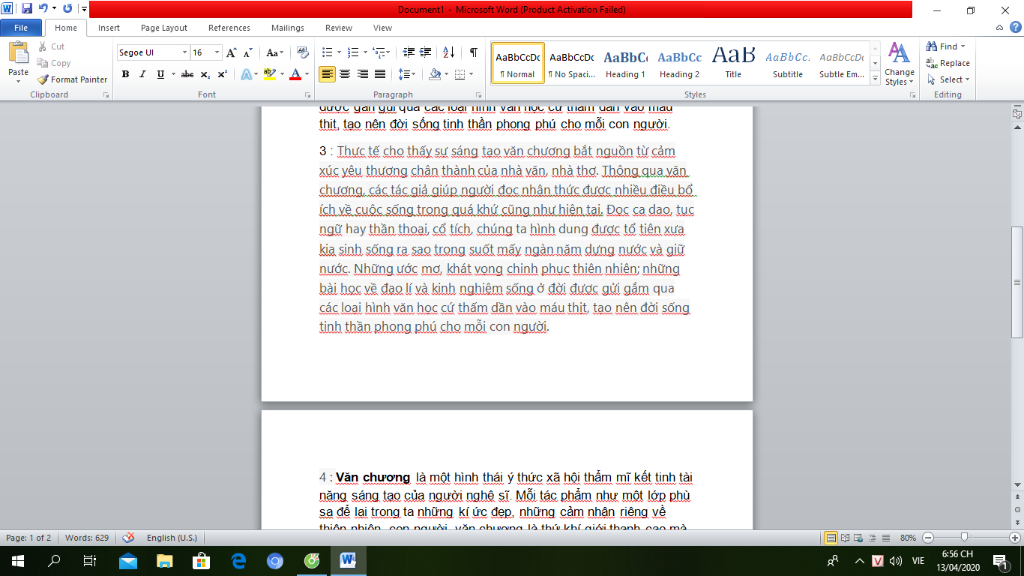This screenshot has width=1024, height=576.
Task: Open the Numbering list dropdown arrow
Action: 364,52
